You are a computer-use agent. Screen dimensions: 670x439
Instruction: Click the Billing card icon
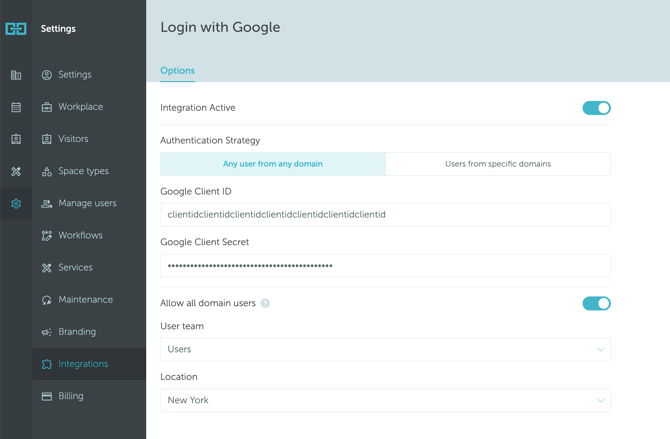coord(47,396)
